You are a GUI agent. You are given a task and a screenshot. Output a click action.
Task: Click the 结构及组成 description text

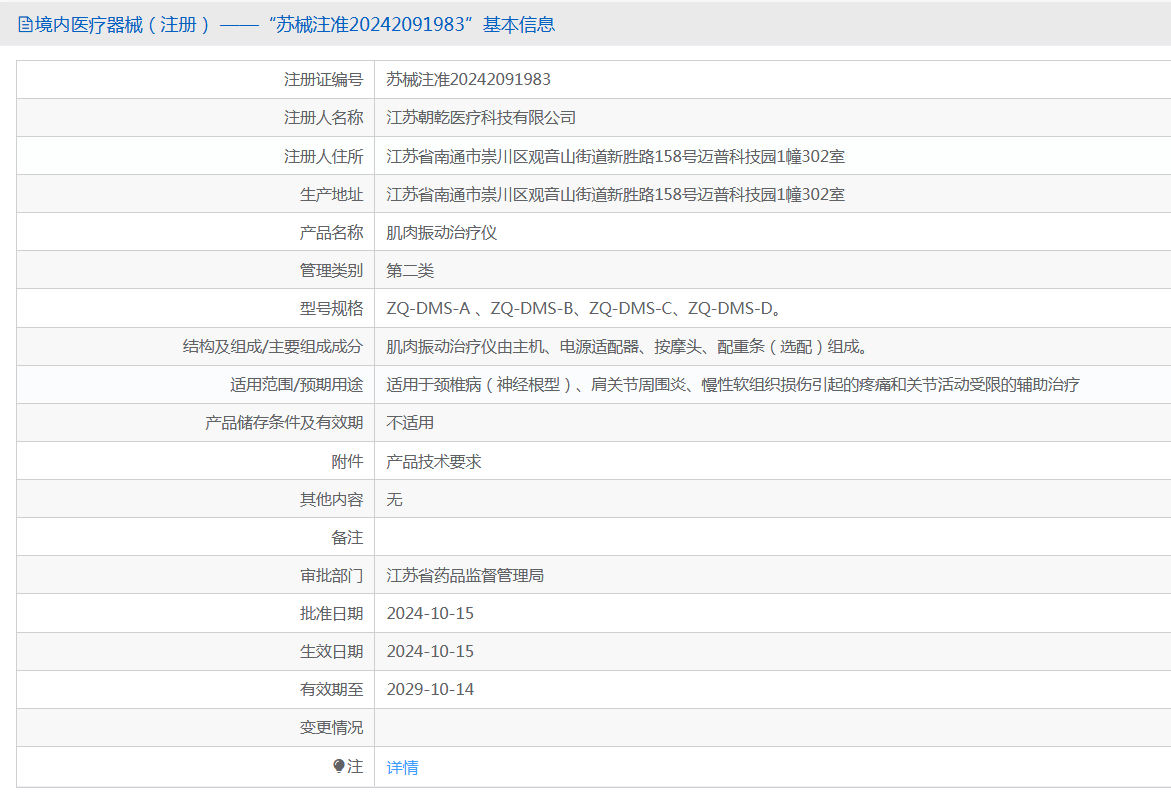point(627,347)
